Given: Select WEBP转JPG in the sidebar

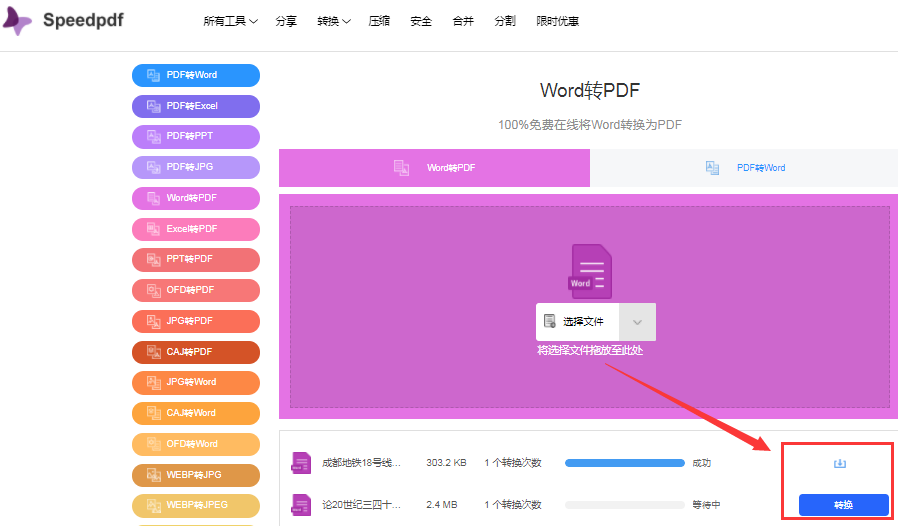Looking at the screenshot, I should point(196,475).
